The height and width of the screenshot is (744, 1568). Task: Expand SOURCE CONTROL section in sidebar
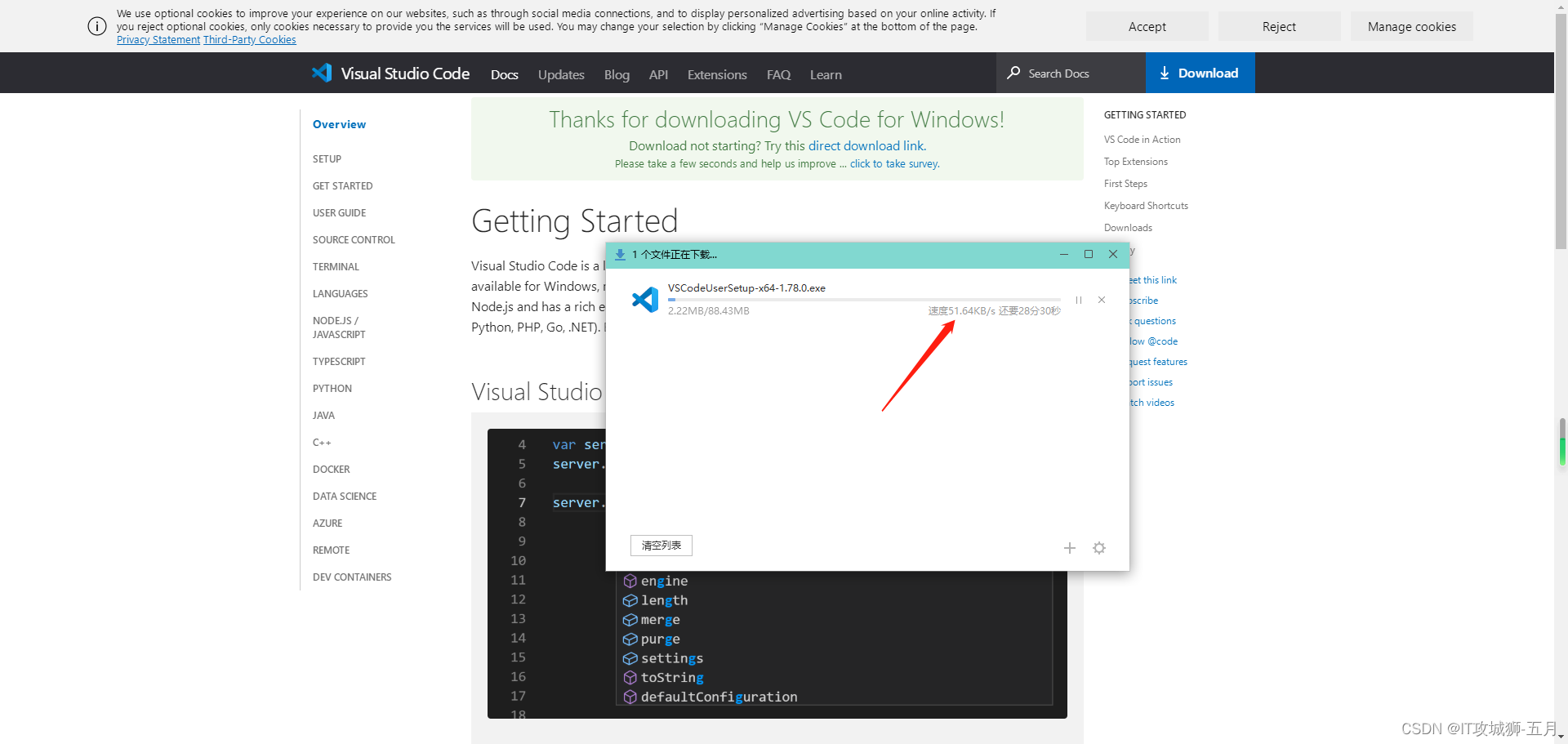[x=354, y=239]
